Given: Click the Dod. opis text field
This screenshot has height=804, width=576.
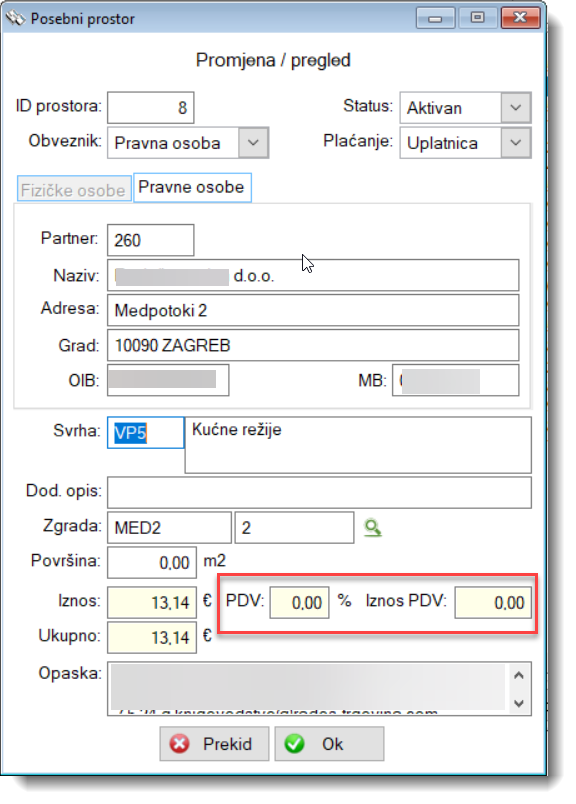Looking at the screenshot, I should click(x=319, y=492).
